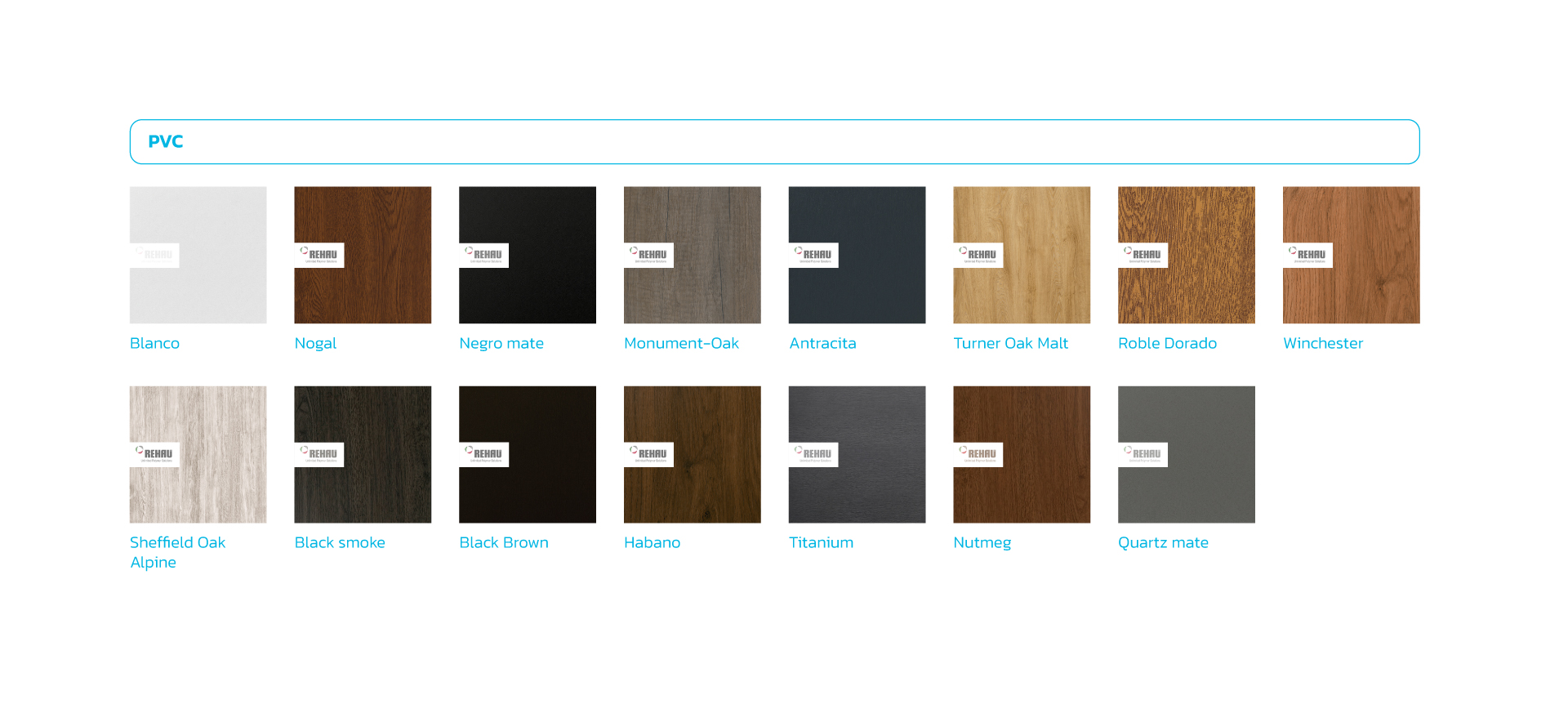The image size is (1568, 713).
Task: Choose the Black smoke finish sample
Action: (363, 455)
